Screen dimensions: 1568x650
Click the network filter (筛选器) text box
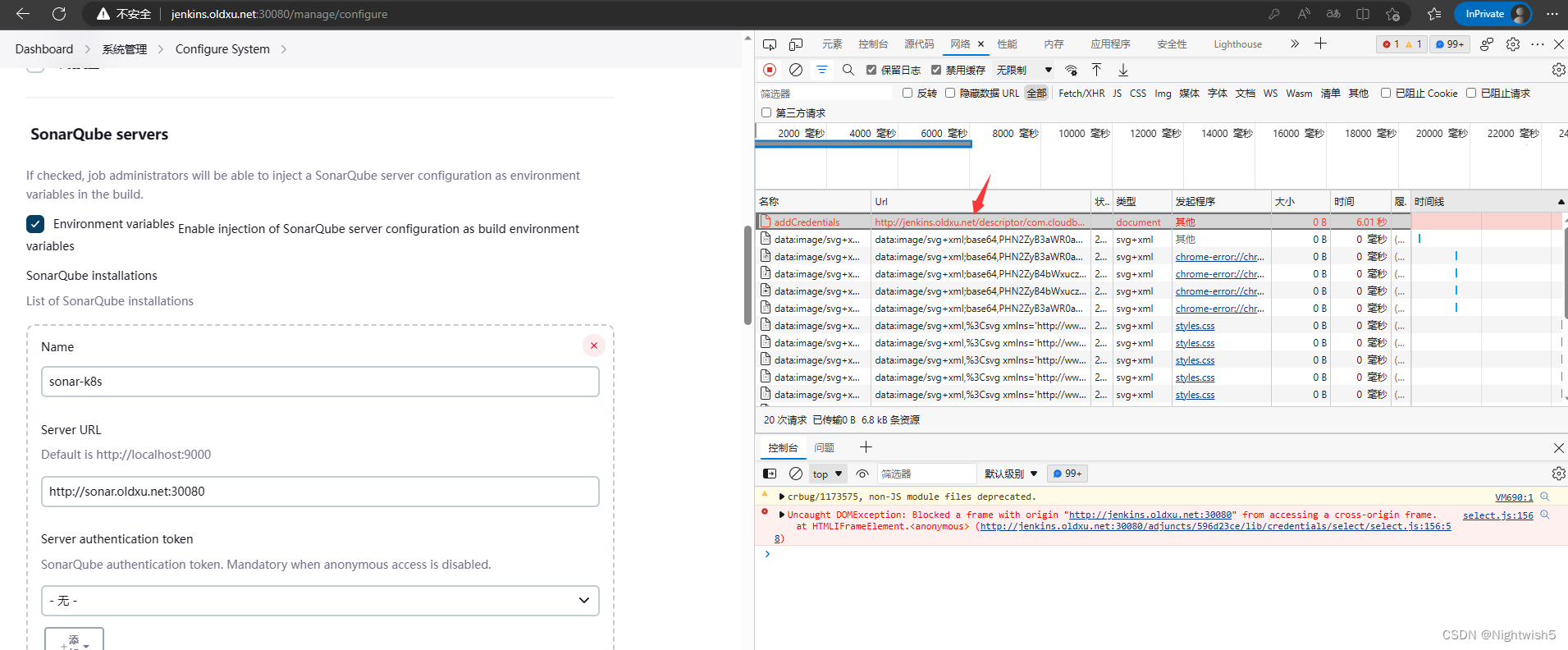[x=825, y=94]
